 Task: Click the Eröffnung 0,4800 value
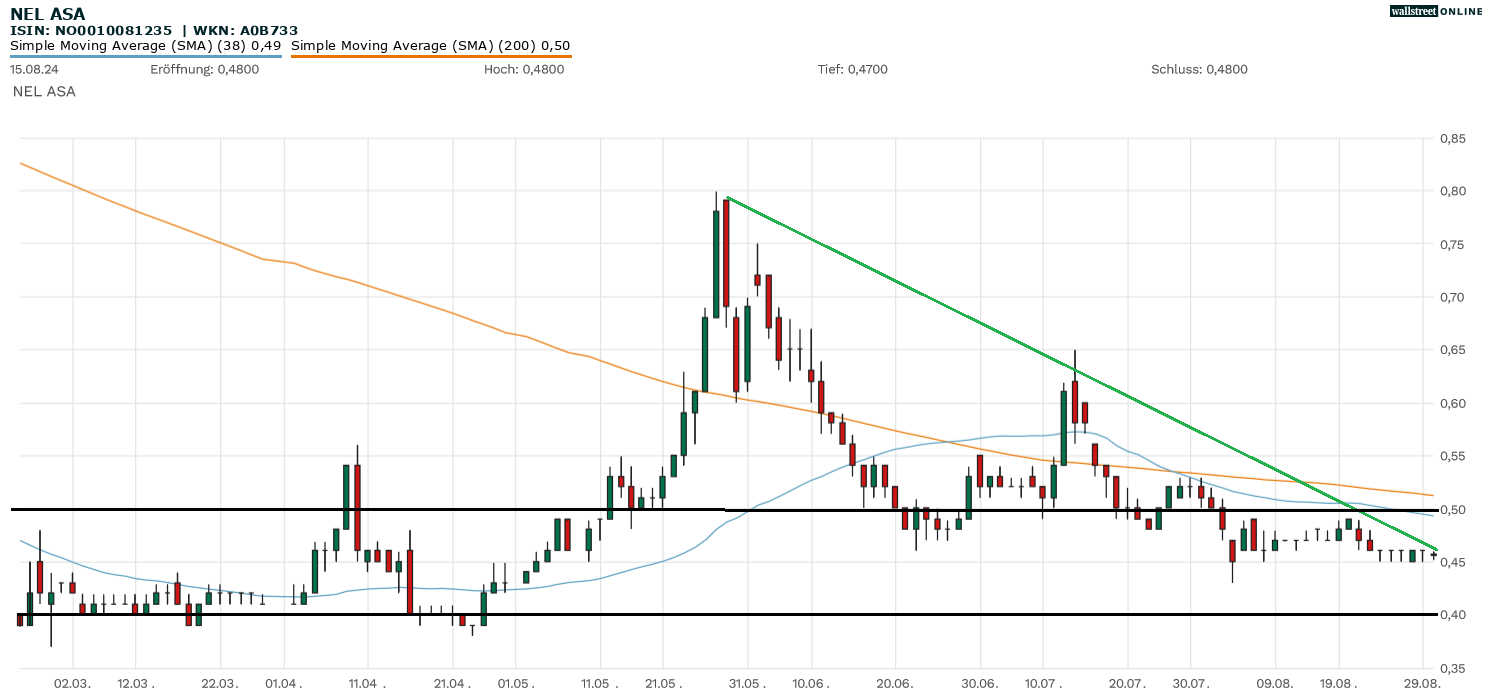tap(204, 70)
